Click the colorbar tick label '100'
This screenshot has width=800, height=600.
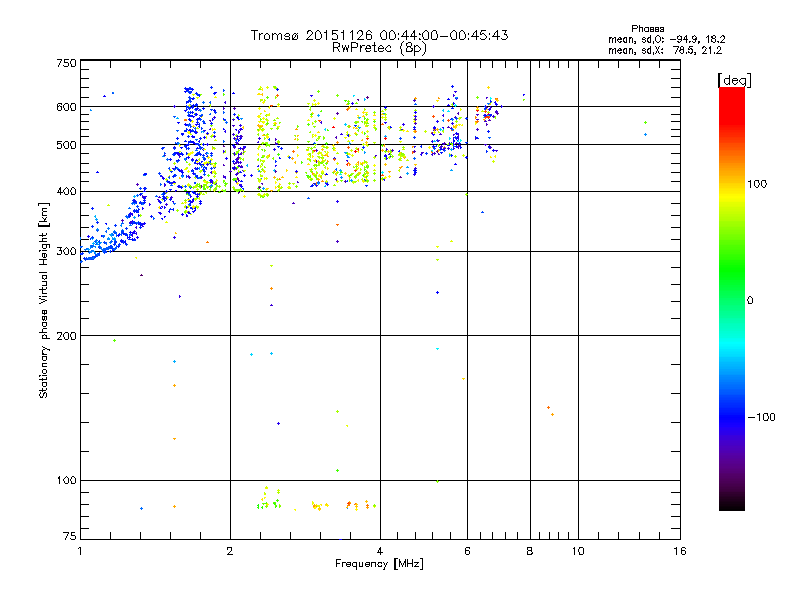(x=757, y=184)
